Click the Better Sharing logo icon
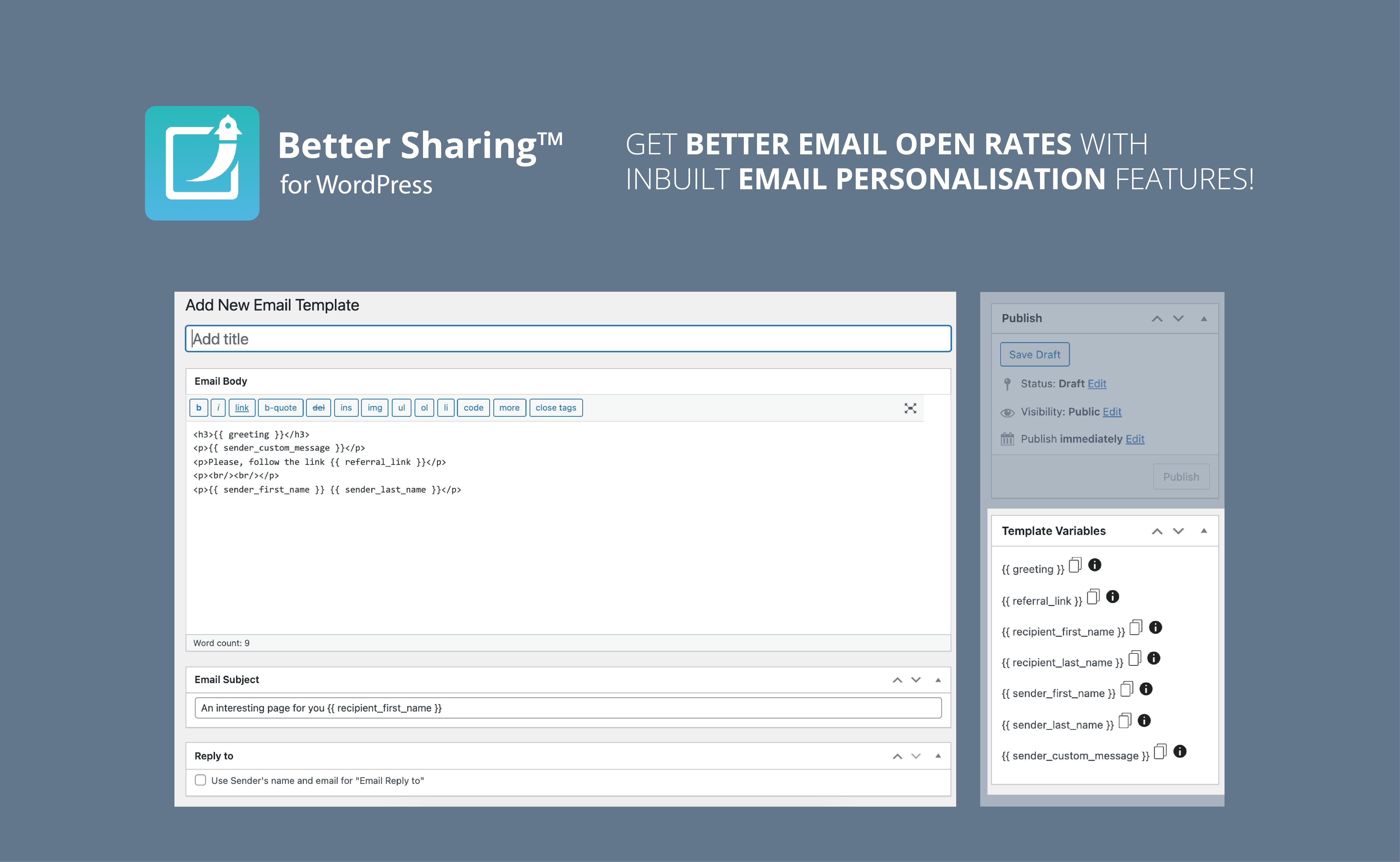The image size is (1400, 862). click(202, 163)
